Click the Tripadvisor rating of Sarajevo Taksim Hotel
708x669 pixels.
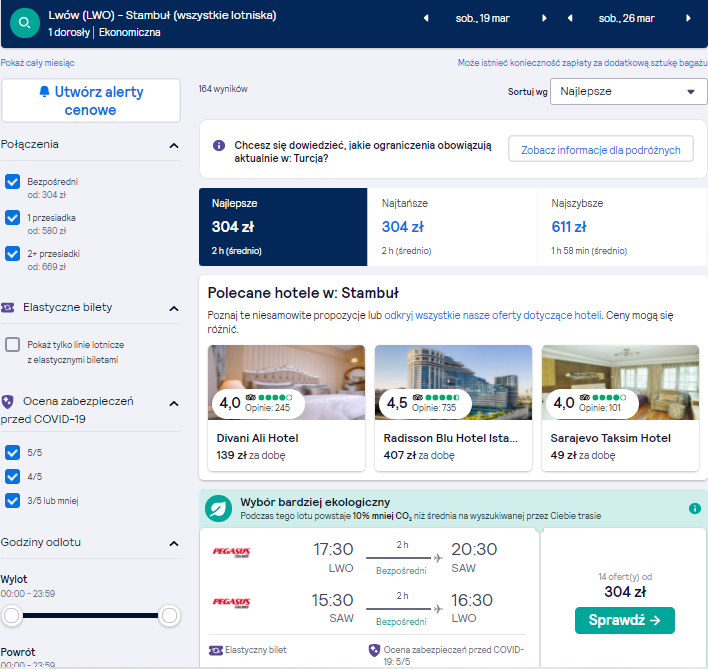tap(591, 402)
